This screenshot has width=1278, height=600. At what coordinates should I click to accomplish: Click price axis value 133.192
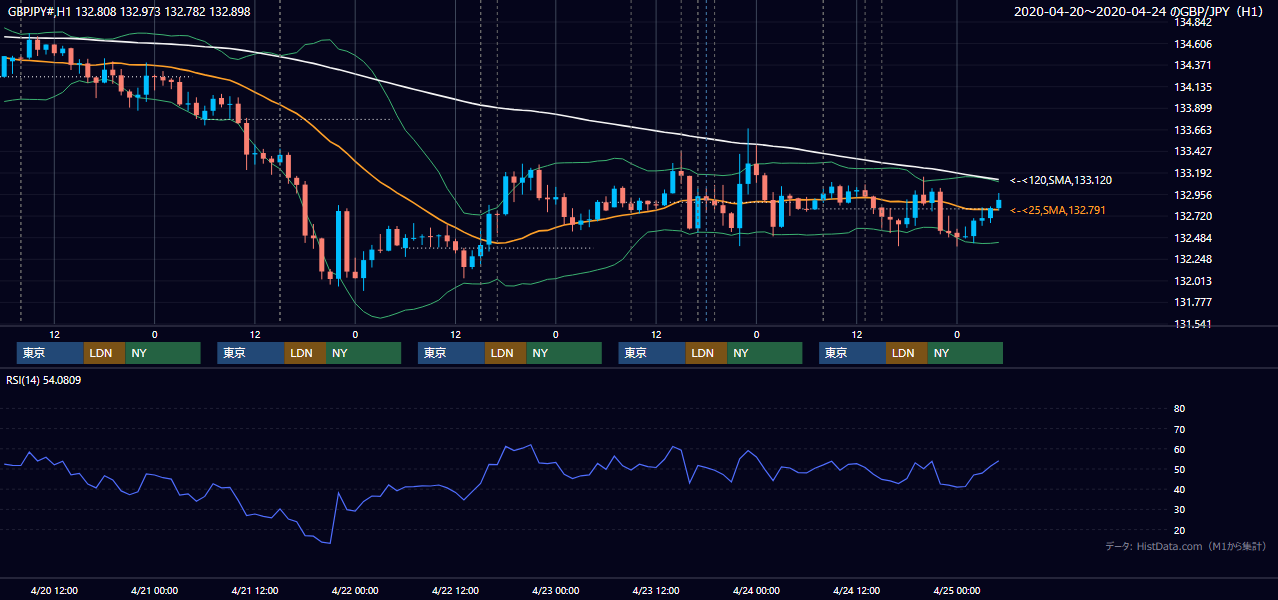(1192, 173)
